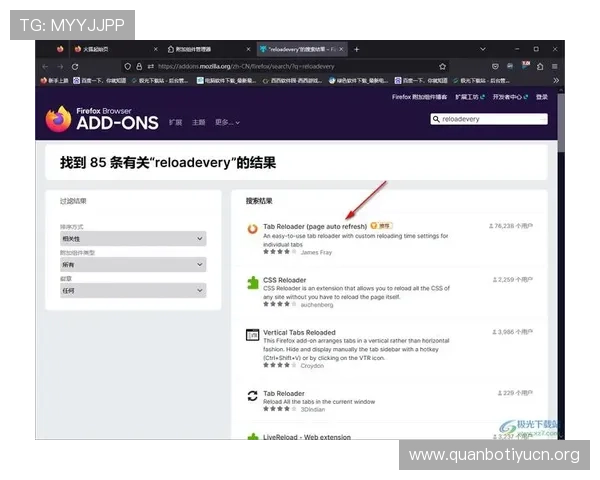Click the permissions icon left of the URL

[x=151, y=67]
